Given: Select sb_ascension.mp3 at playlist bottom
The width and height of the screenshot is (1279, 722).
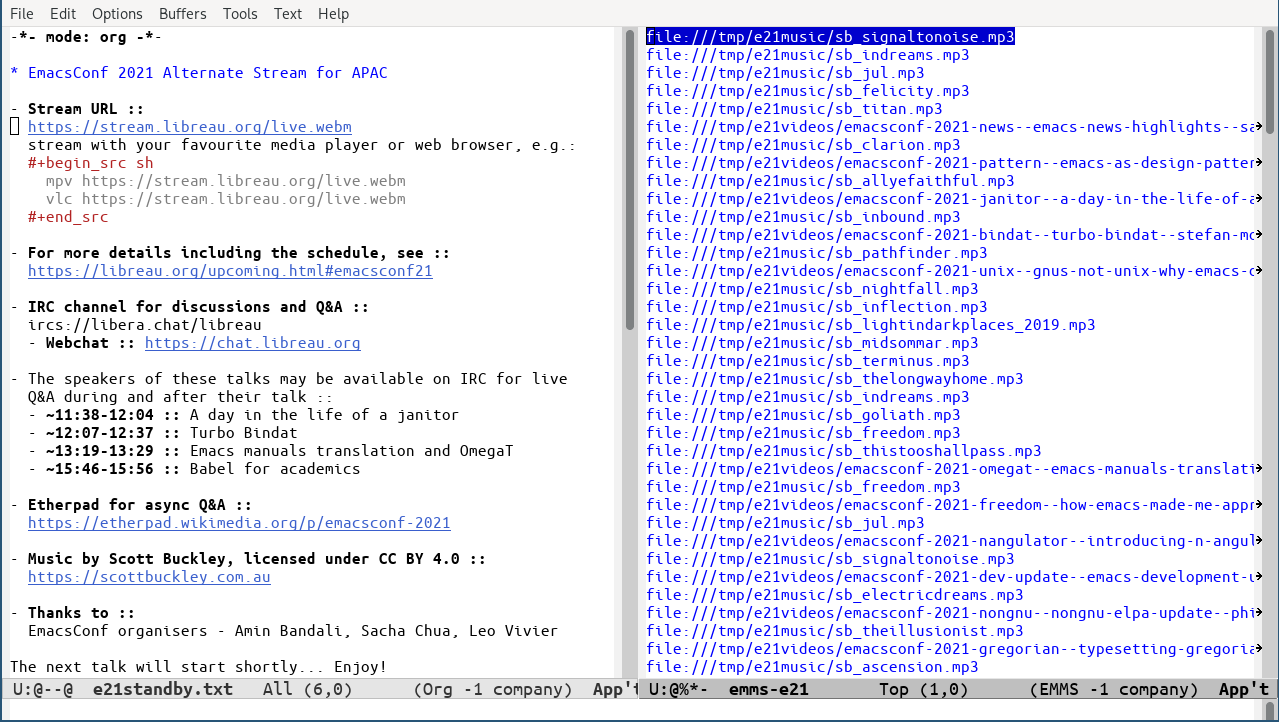Looking at the screenshot, I should [x=812, y=667].
